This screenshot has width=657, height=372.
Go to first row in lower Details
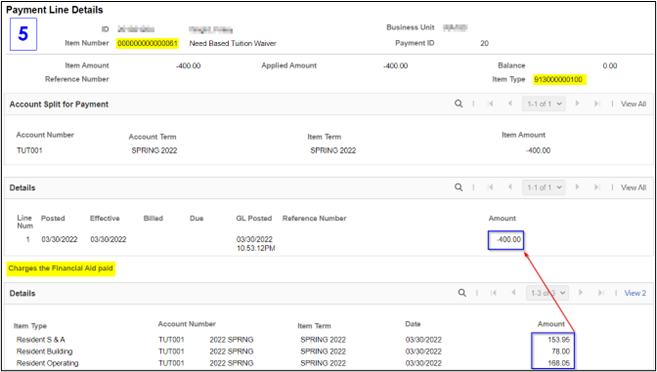point(494,293)
